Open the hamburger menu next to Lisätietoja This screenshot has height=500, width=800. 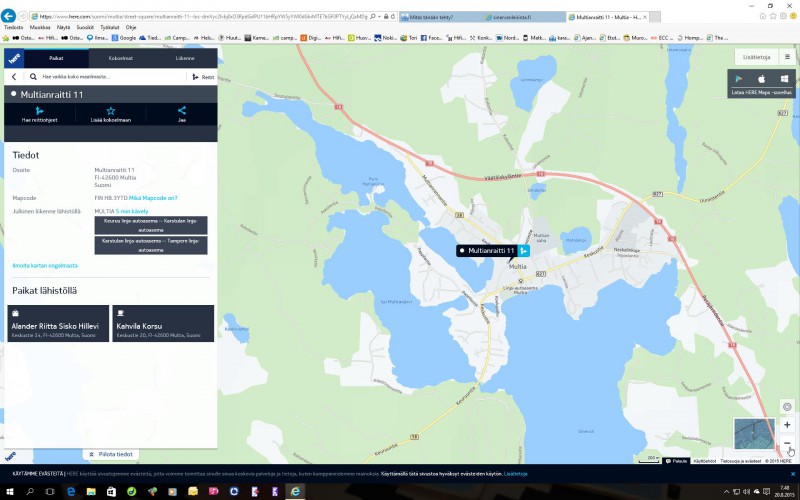tap(786, 56)
